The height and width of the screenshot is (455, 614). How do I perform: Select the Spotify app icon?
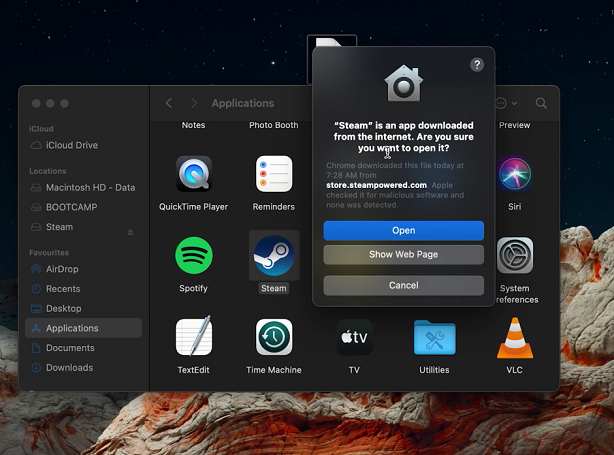[194, 256]
